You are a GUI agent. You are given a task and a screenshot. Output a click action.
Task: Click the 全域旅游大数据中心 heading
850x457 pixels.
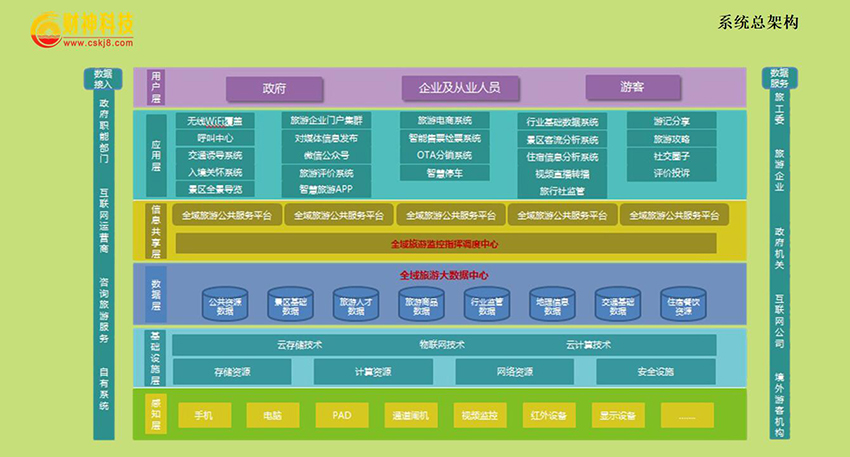coord(444,275)
